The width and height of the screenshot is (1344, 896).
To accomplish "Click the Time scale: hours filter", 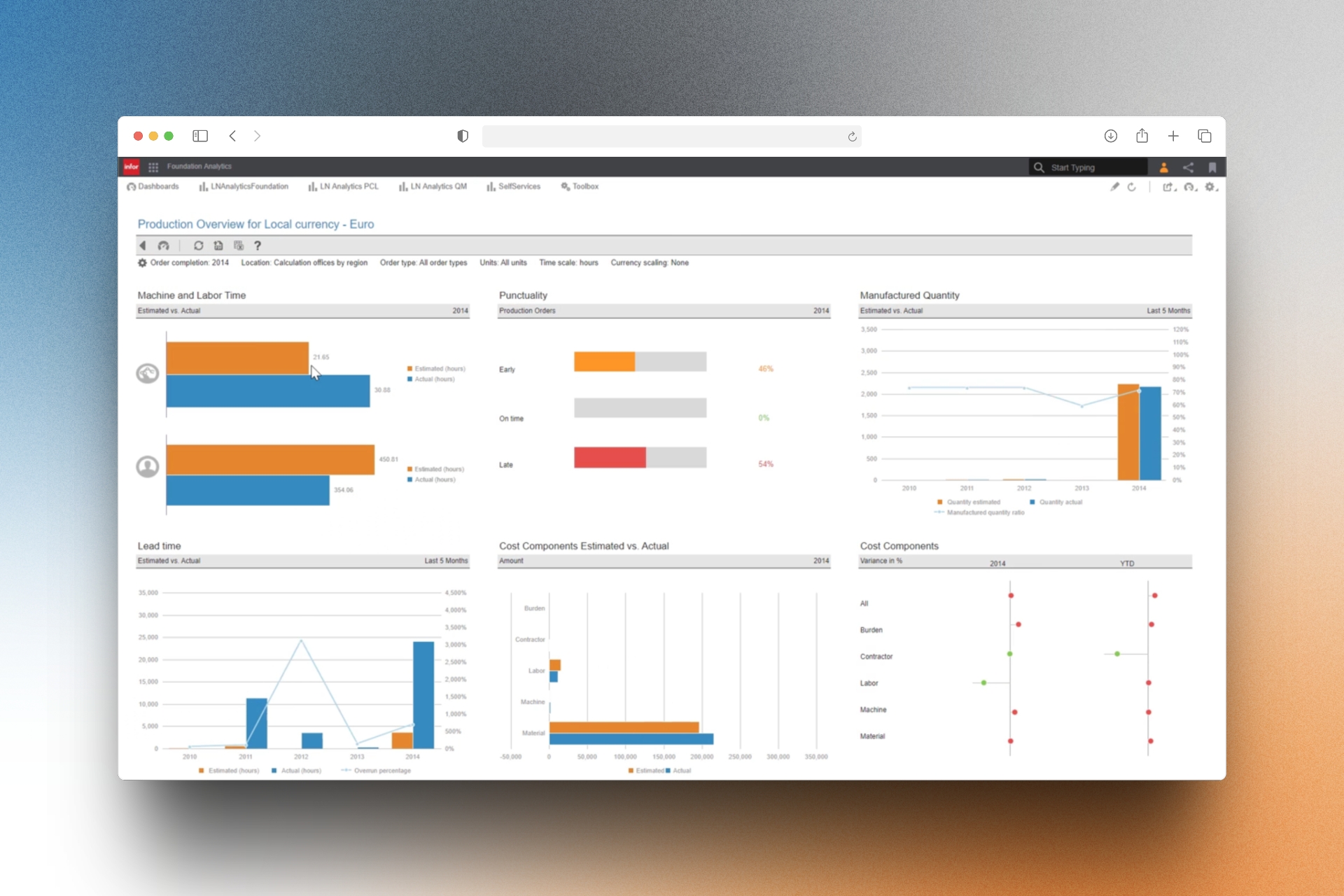I will (x=568, y=262).
